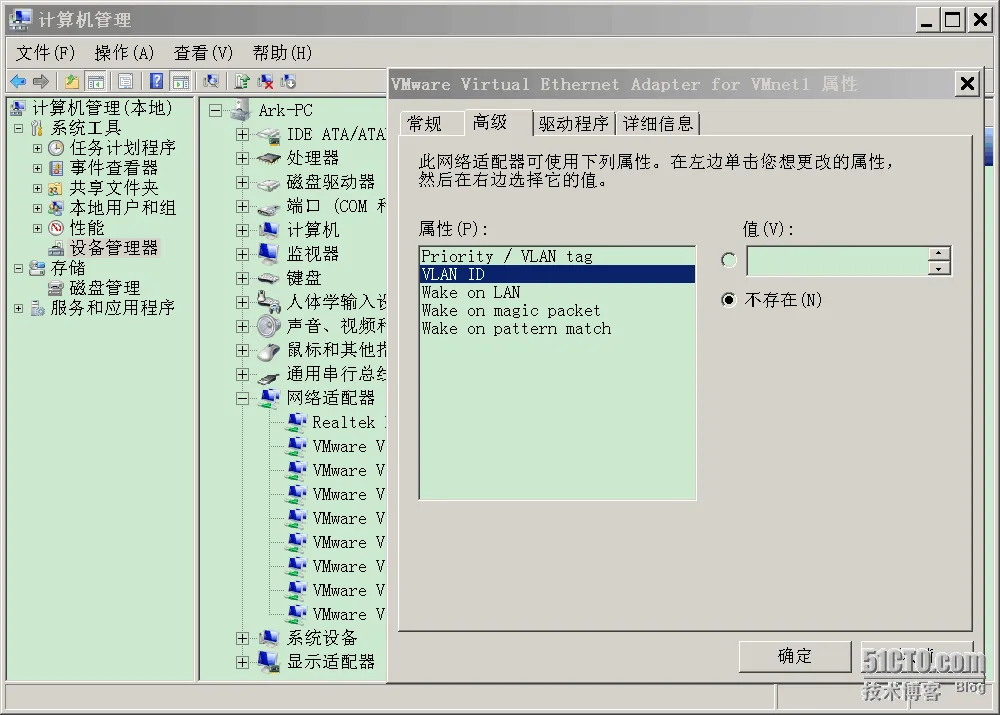
Task: Click the Update driver software icon
Action: point(241,82)
